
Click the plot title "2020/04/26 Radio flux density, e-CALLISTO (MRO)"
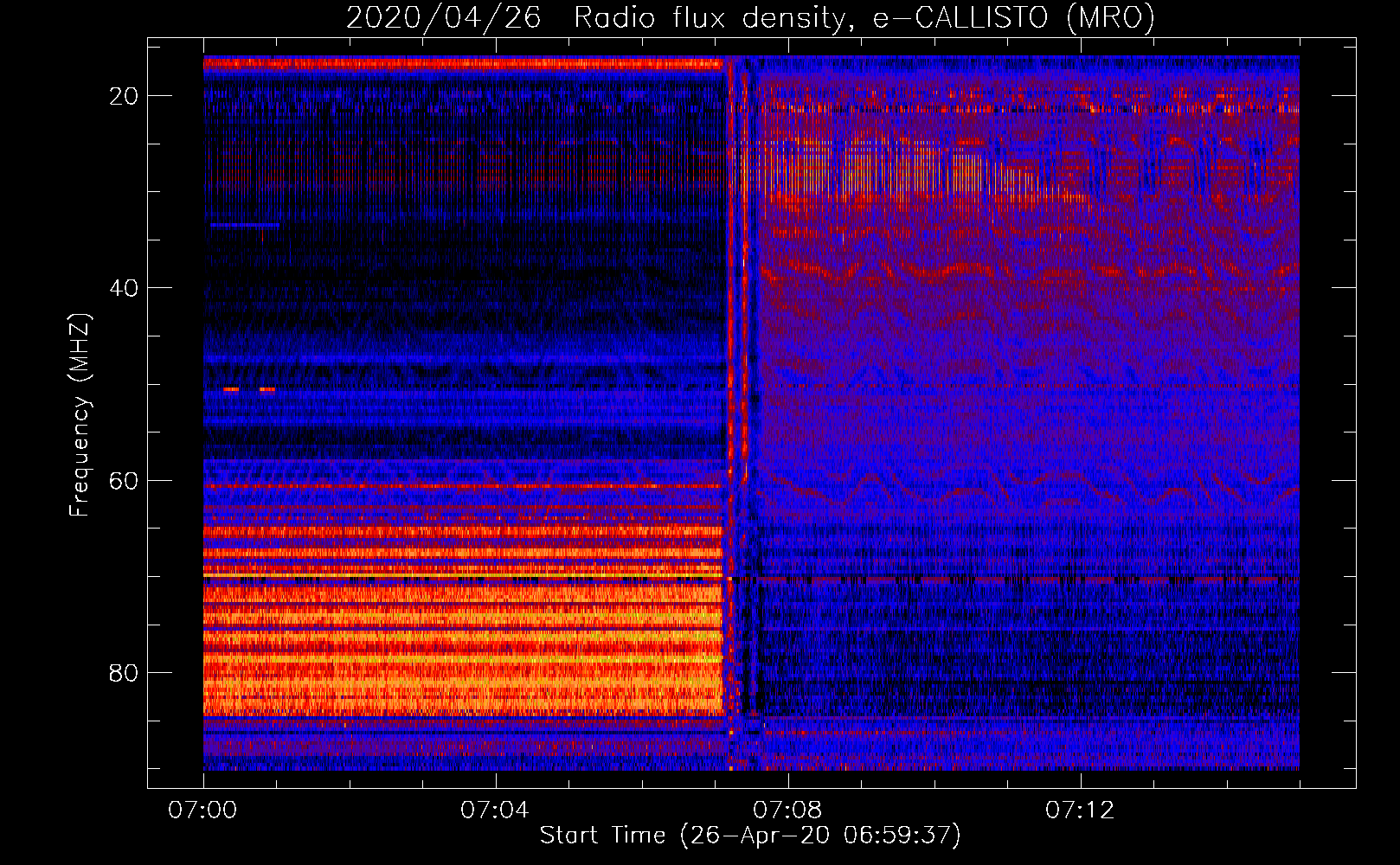pos(750,17)
